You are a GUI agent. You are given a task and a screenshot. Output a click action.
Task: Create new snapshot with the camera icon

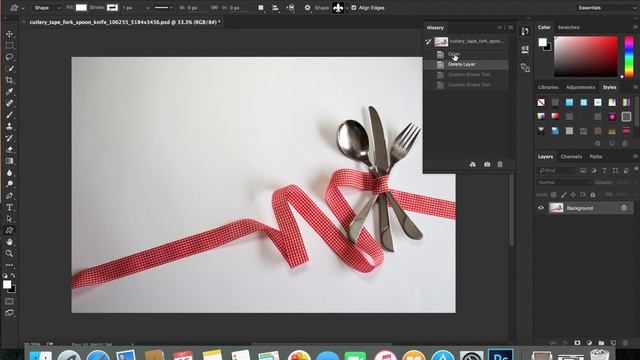487,164
